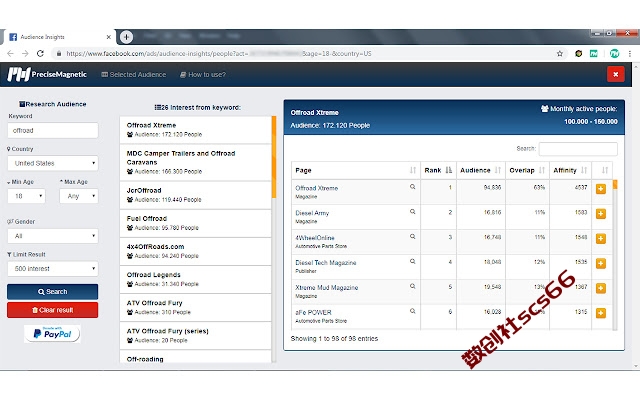Add Diesel Tech Magazine with orange plus

[x=601, y=264]
